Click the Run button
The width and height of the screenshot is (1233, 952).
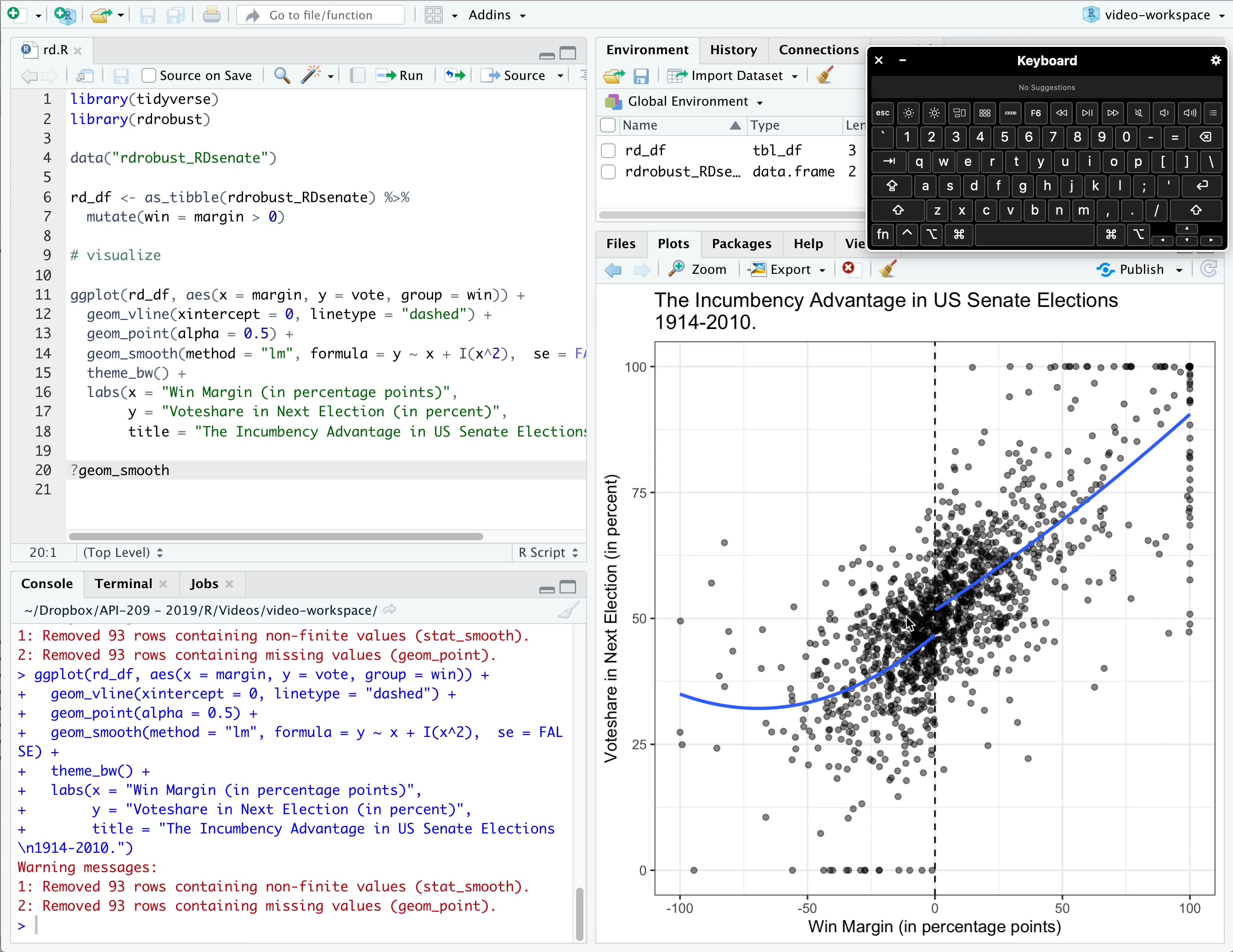pyautogui.click(x=400, y=76)
